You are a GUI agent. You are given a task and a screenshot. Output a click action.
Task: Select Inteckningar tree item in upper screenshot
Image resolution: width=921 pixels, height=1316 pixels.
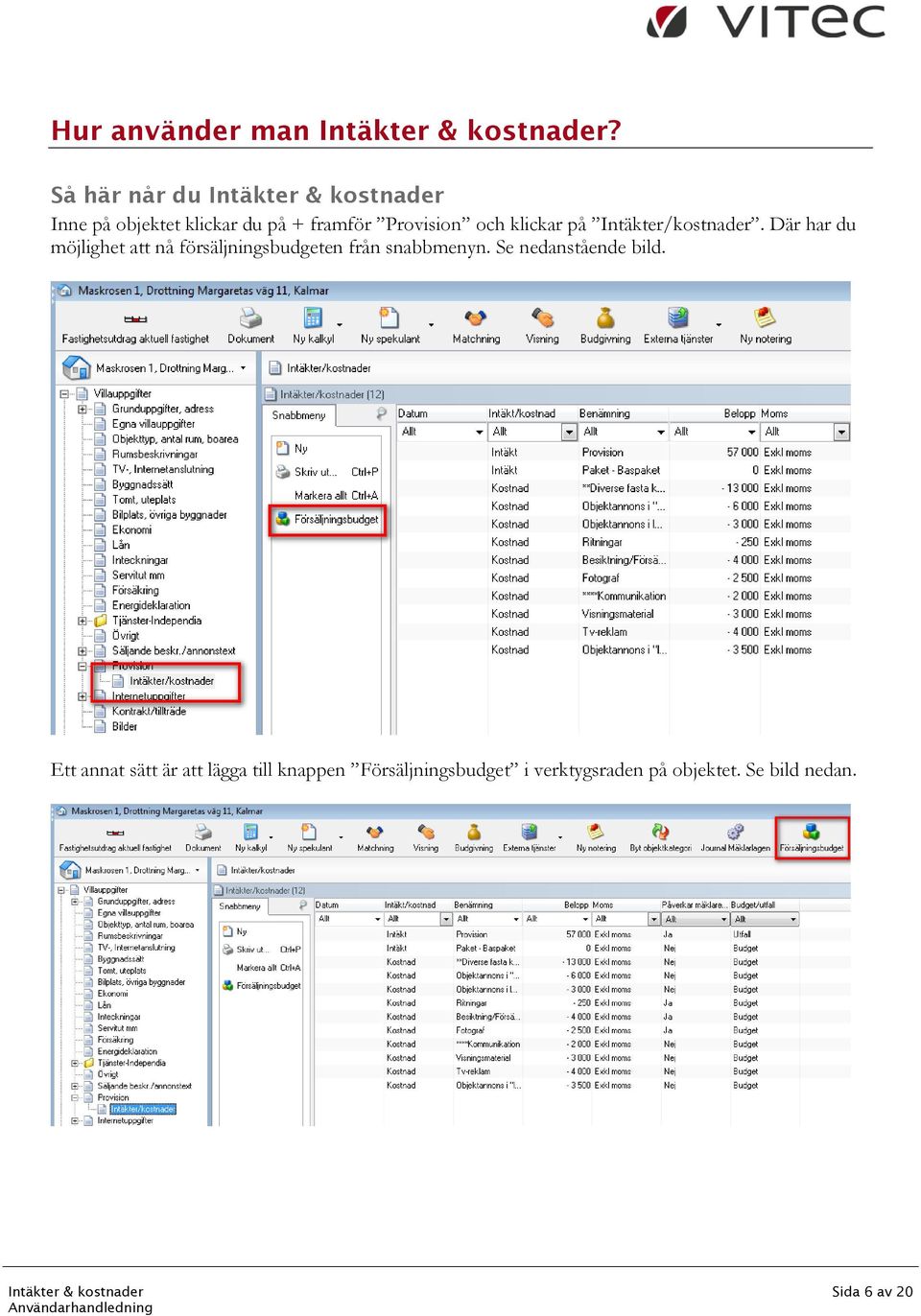click(140, 560)
